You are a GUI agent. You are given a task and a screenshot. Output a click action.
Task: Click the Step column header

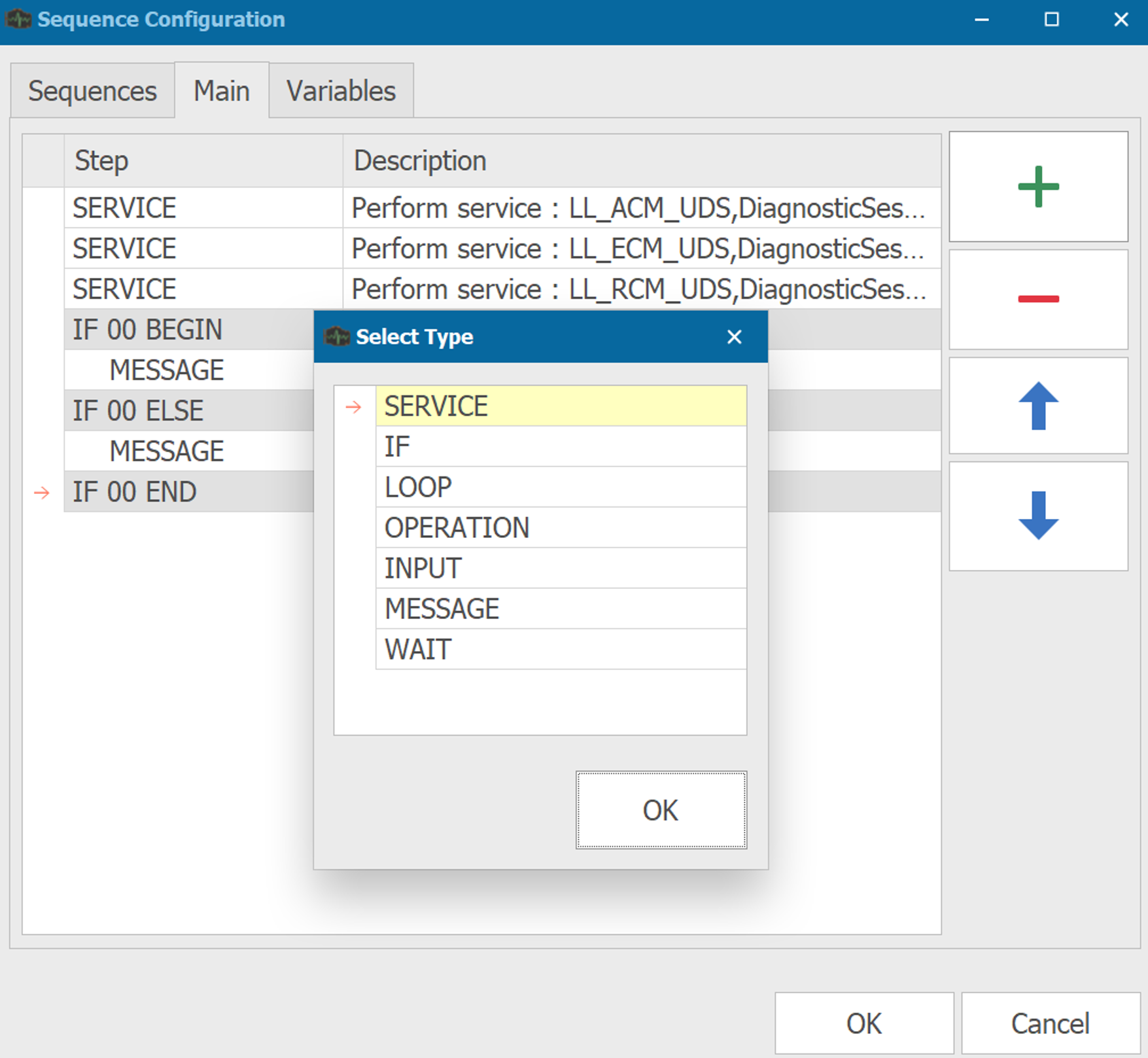[203, 161]
